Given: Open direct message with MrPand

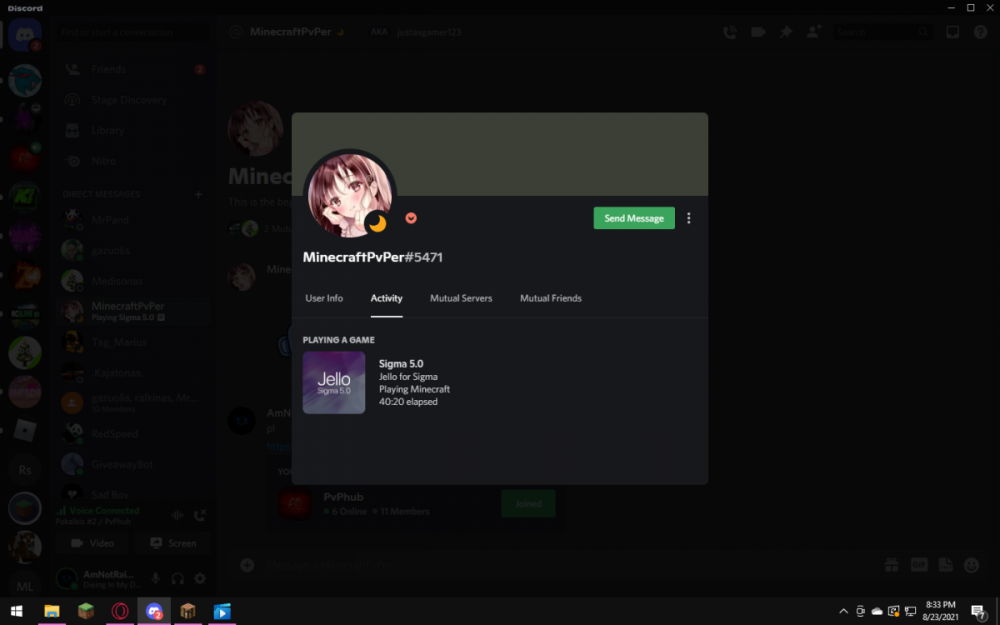Looking at the screenshot, I should (133, 219).
